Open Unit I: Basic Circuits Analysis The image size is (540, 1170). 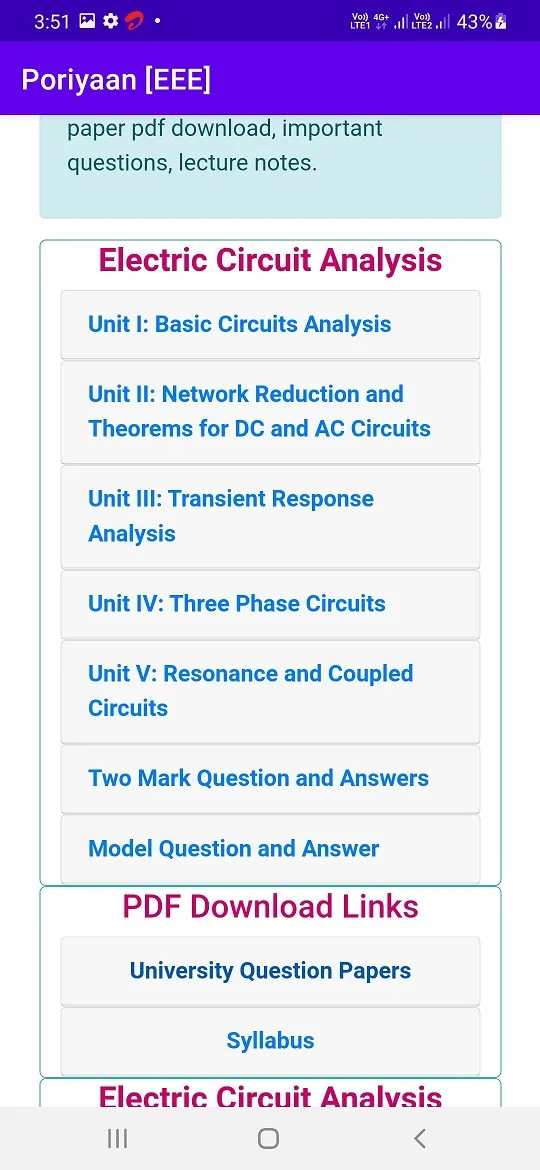pyautogui.click(x=270, y=325)
